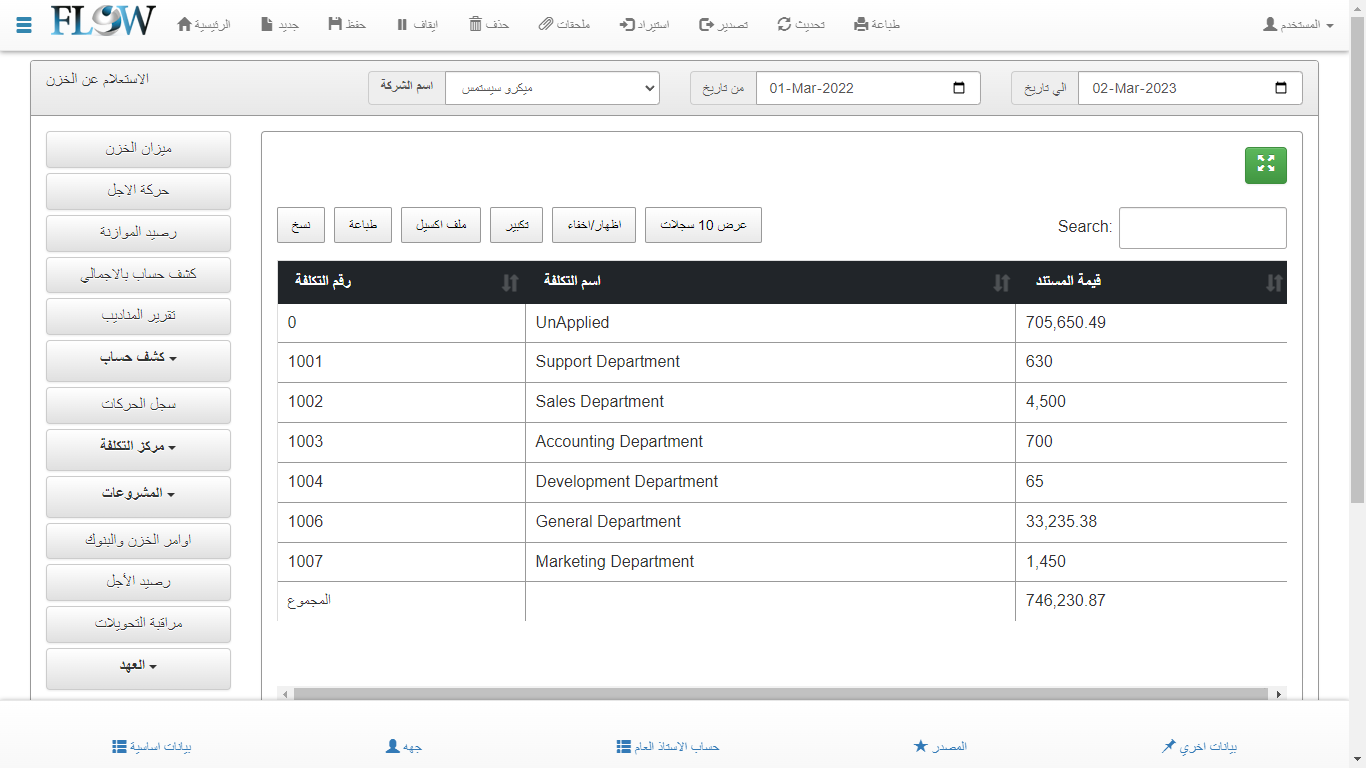Expand the مركز التكلفة sidebar dropdown

click(x=138, y=446)
